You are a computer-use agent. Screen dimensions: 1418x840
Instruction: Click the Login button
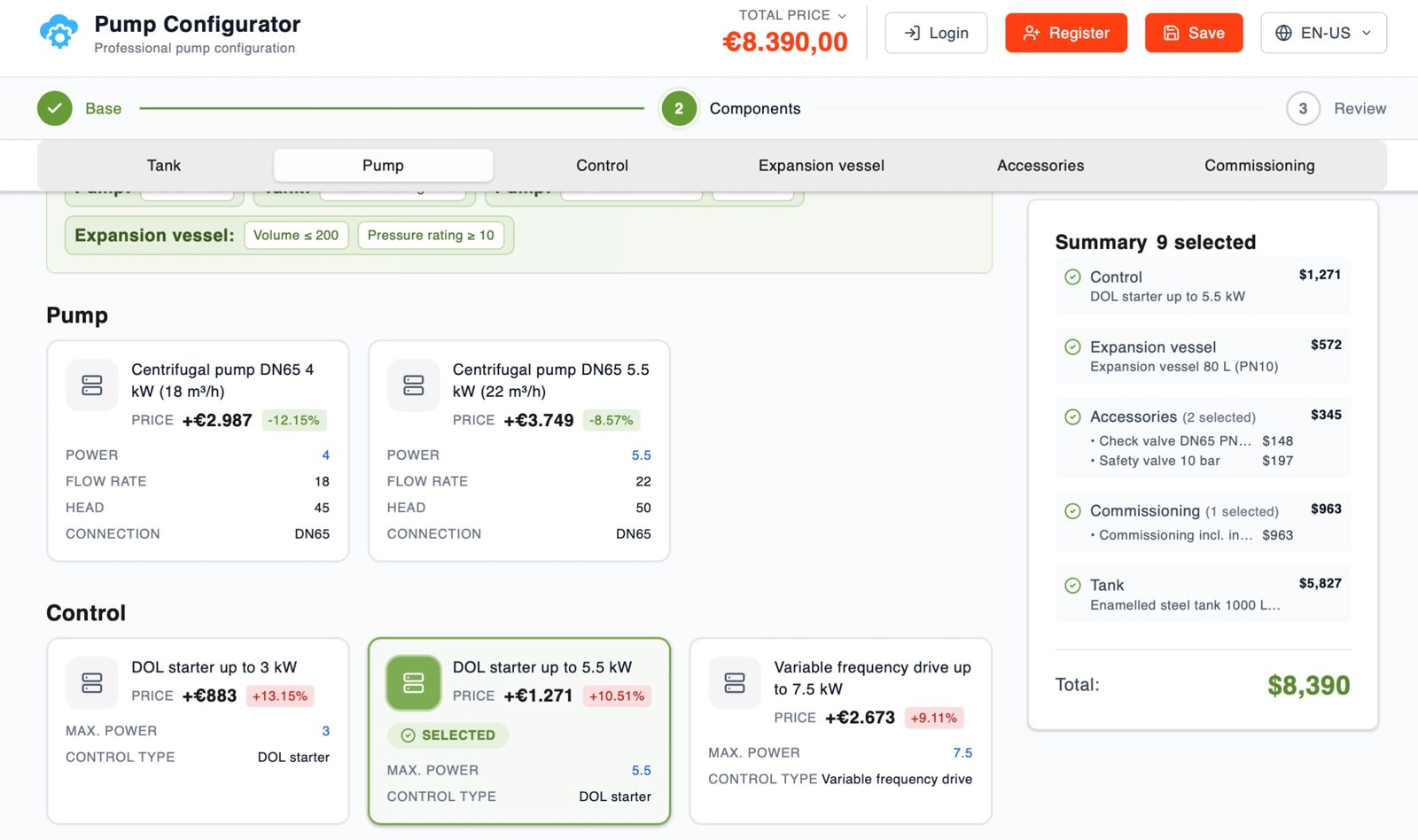point(936,33)
